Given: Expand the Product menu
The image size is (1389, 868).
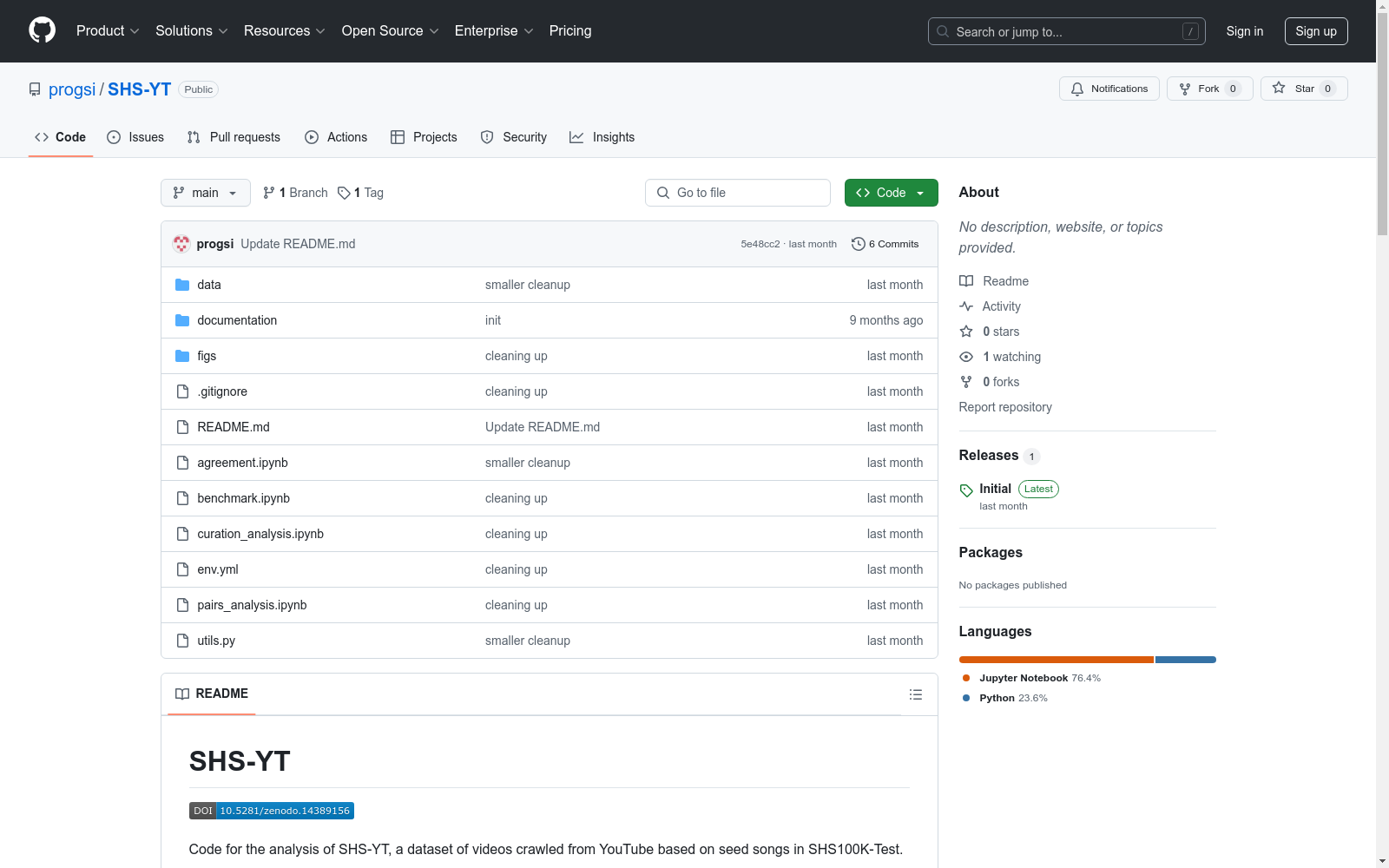Looking at the screenshot, I should 108,30.
